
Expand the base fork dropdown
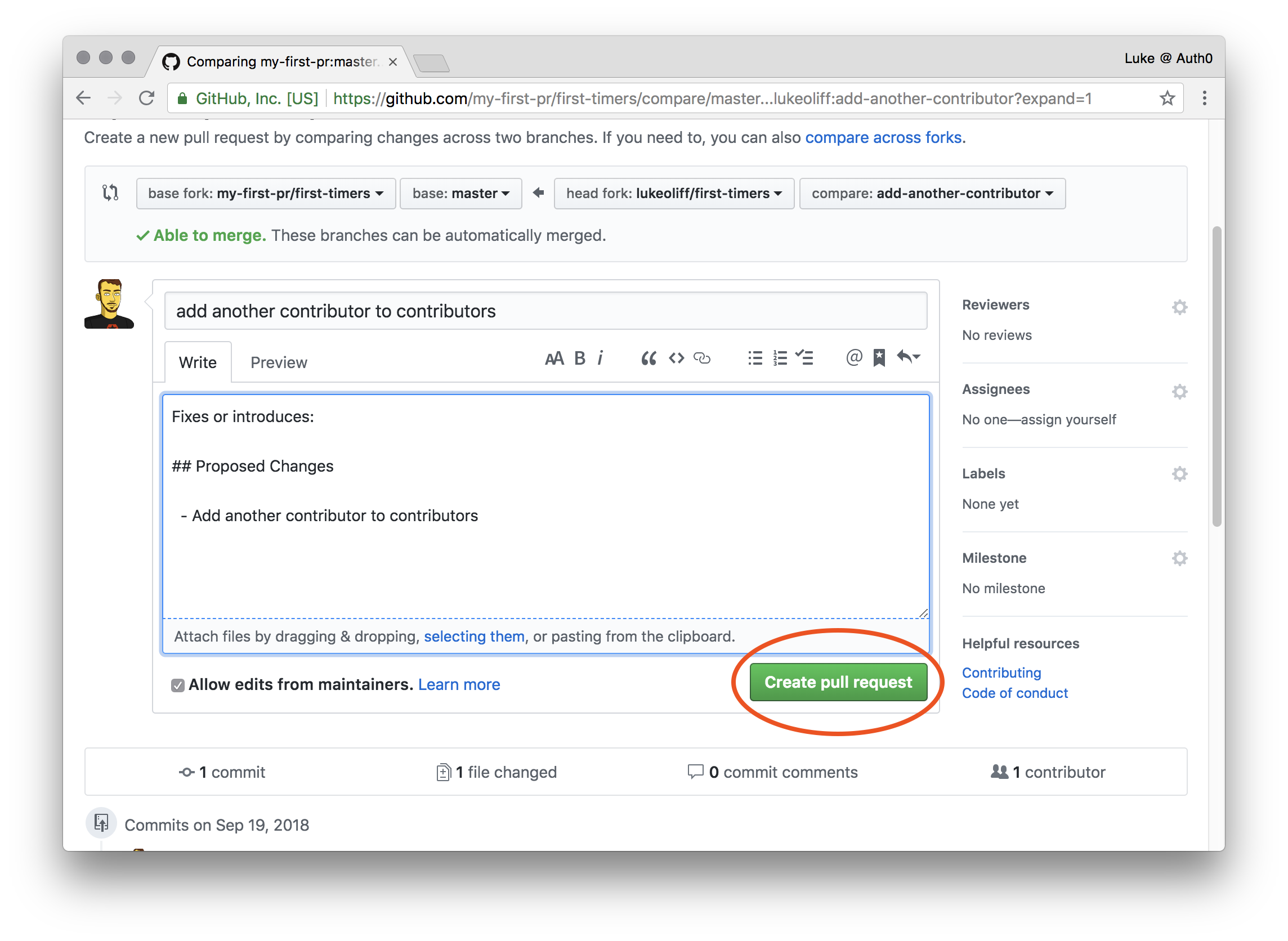pos(266,194)
